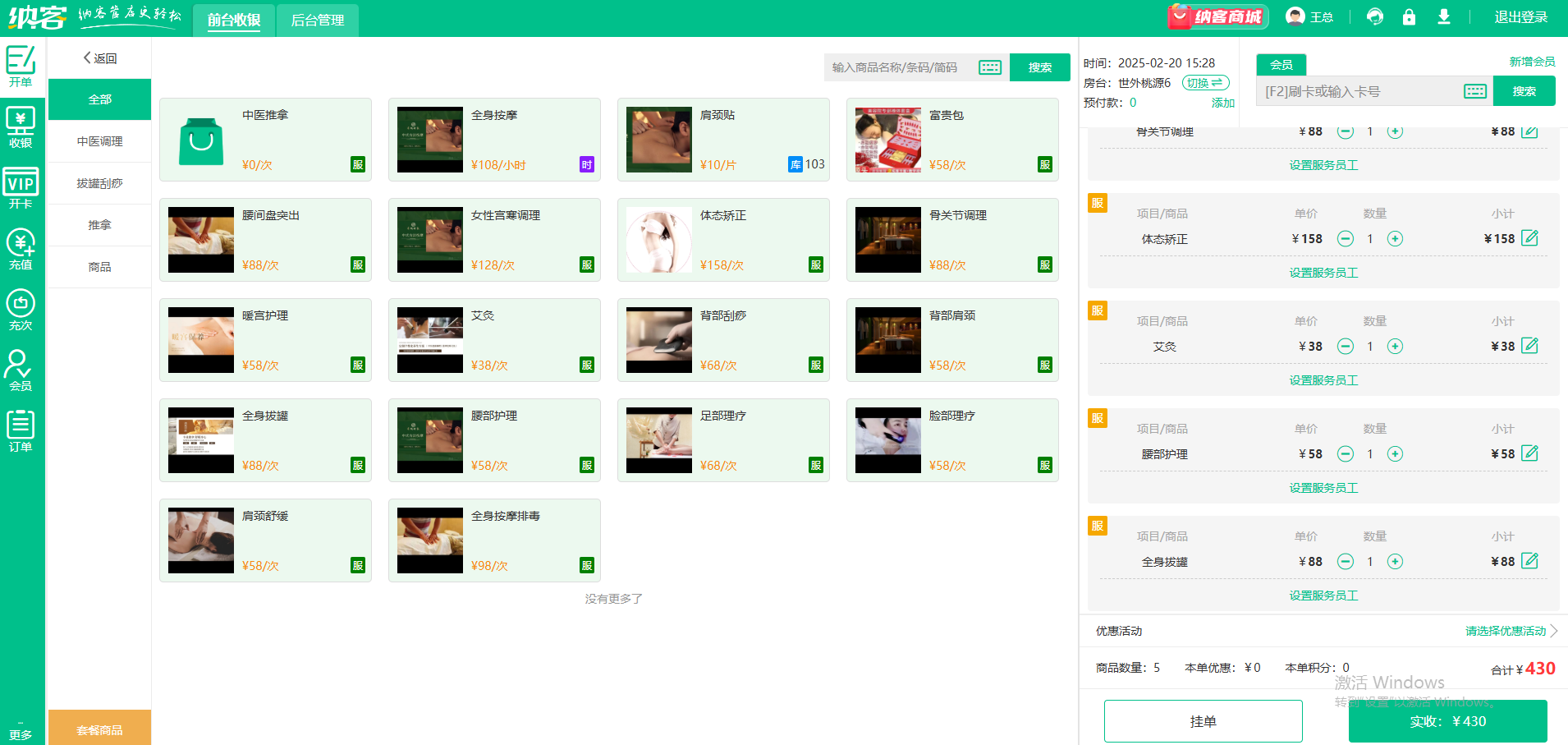Open keyboard icon in member card field
The height and width of the screenshot is (745, 1568).
coord(1475,91)
